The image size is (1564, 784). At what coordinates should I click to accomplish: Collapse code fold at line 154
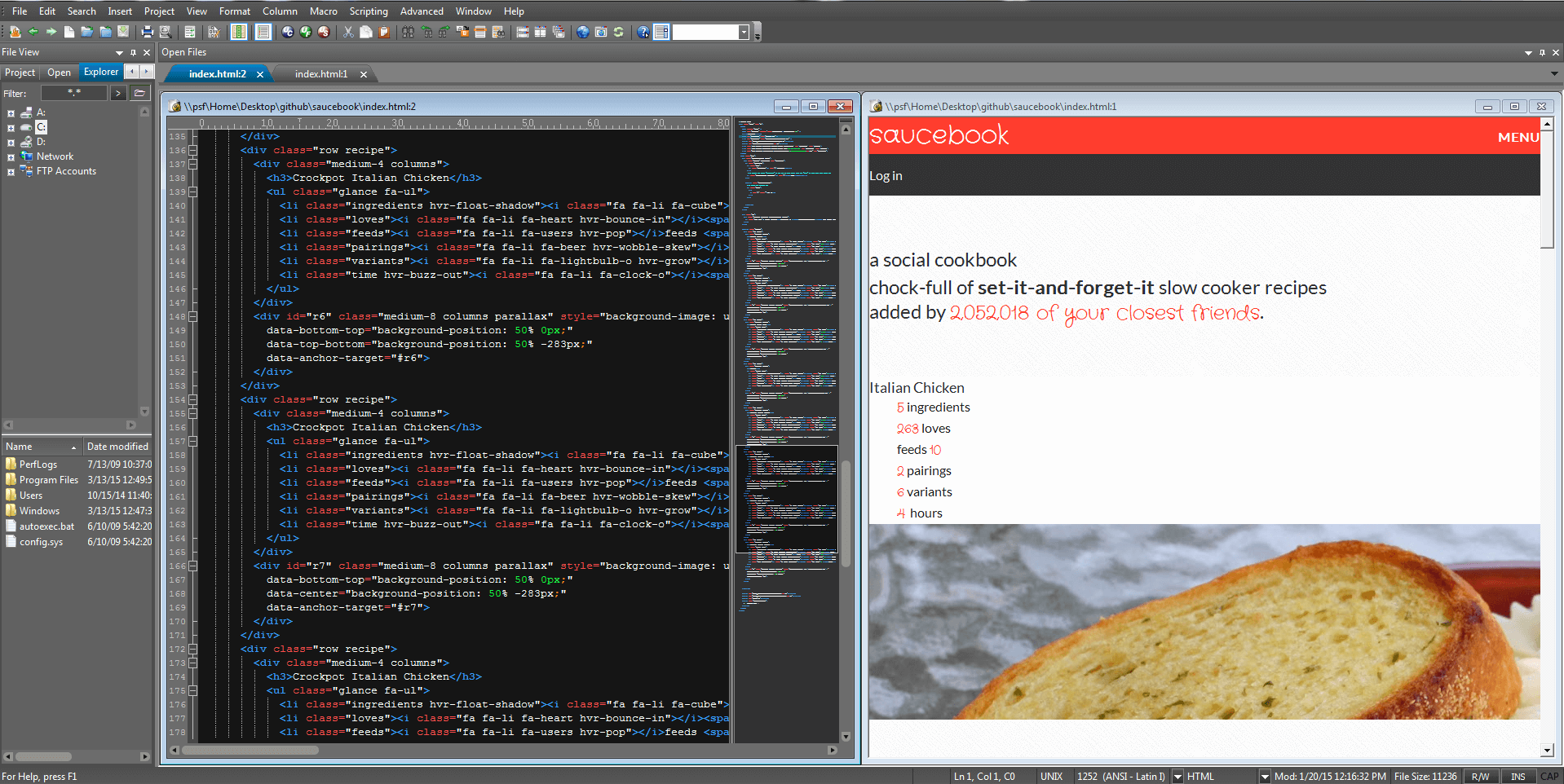pos(193,399)
